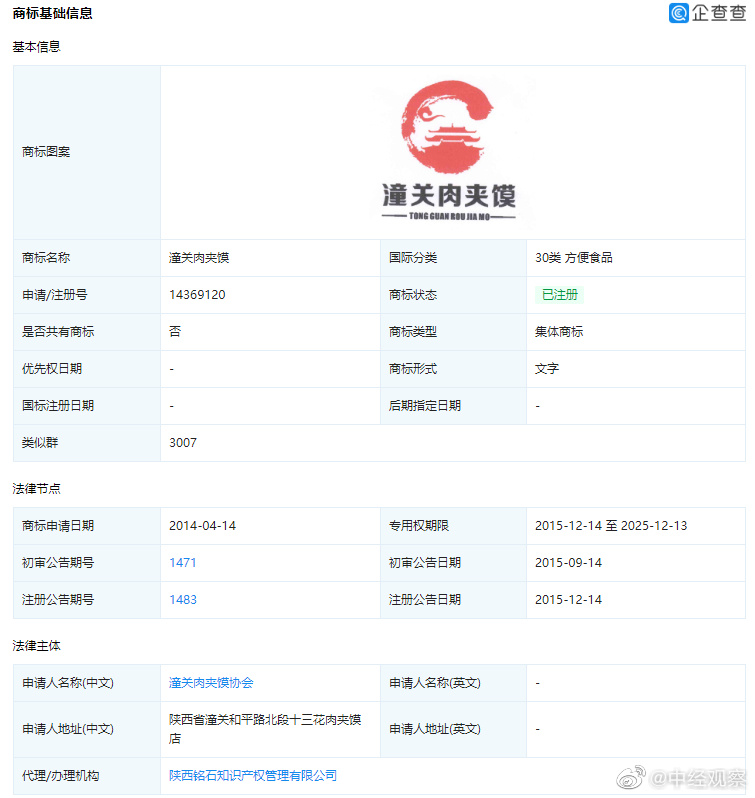The image size is (755, 798).
Task: Select registration announcement date 2015-12-14
Action: click(x=568, y=600)
